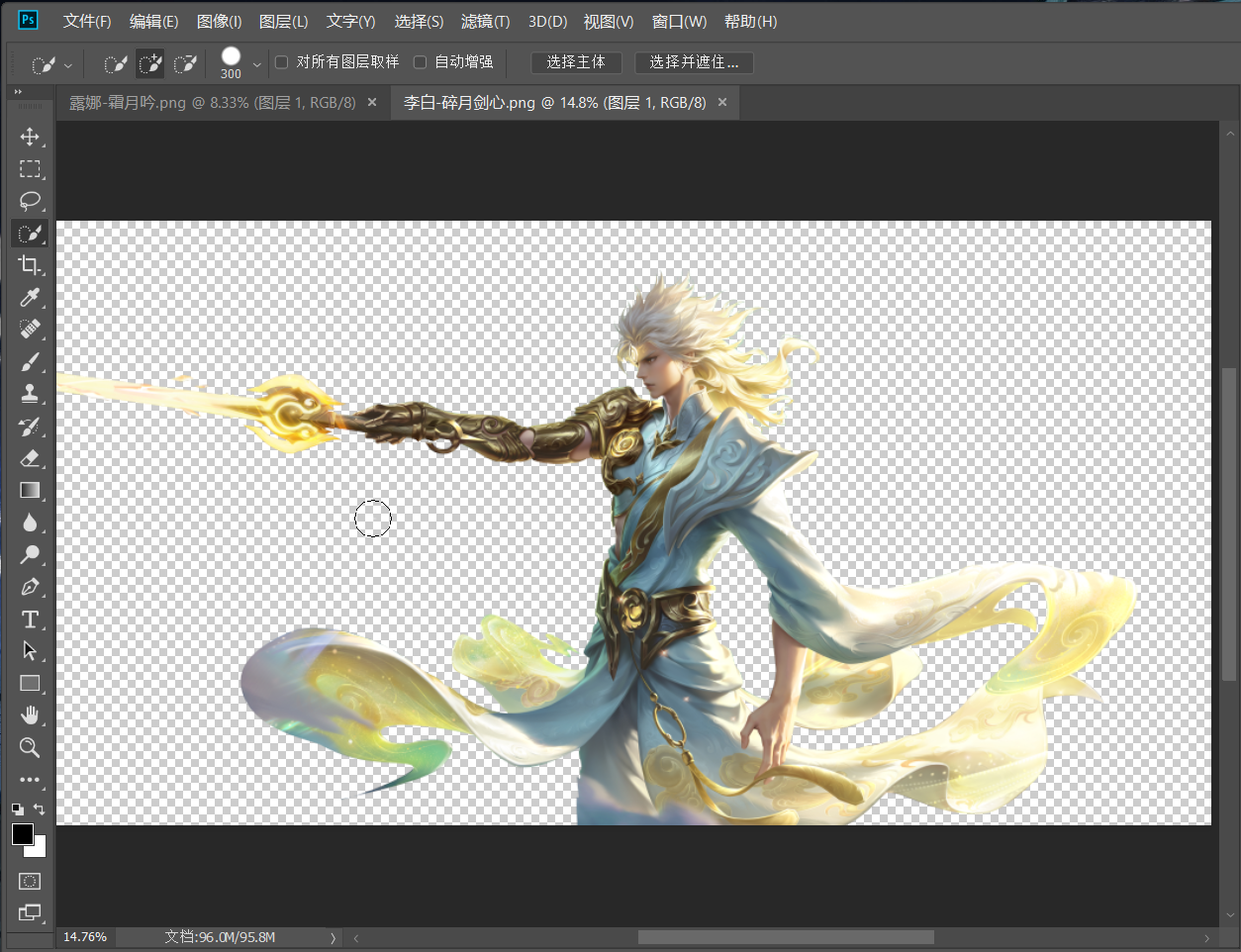
Task: Open the 图像(I) menu
Action: [219, 21]
